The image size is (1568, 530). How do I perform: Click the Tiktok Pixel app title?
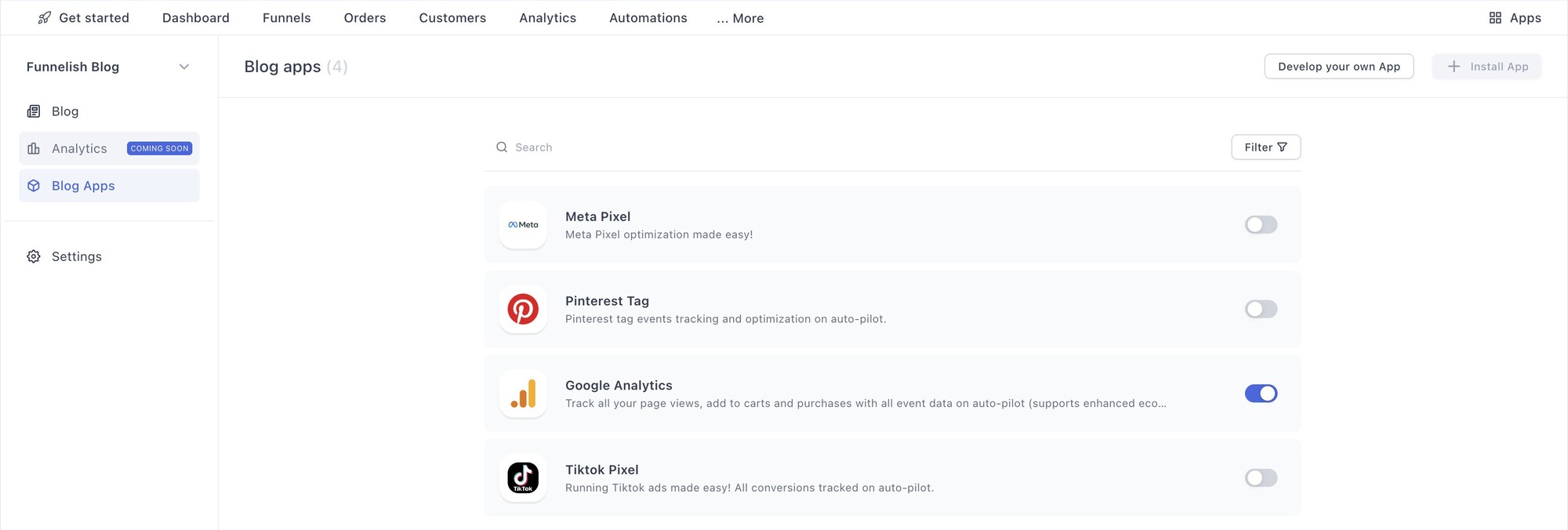point(602,470)
